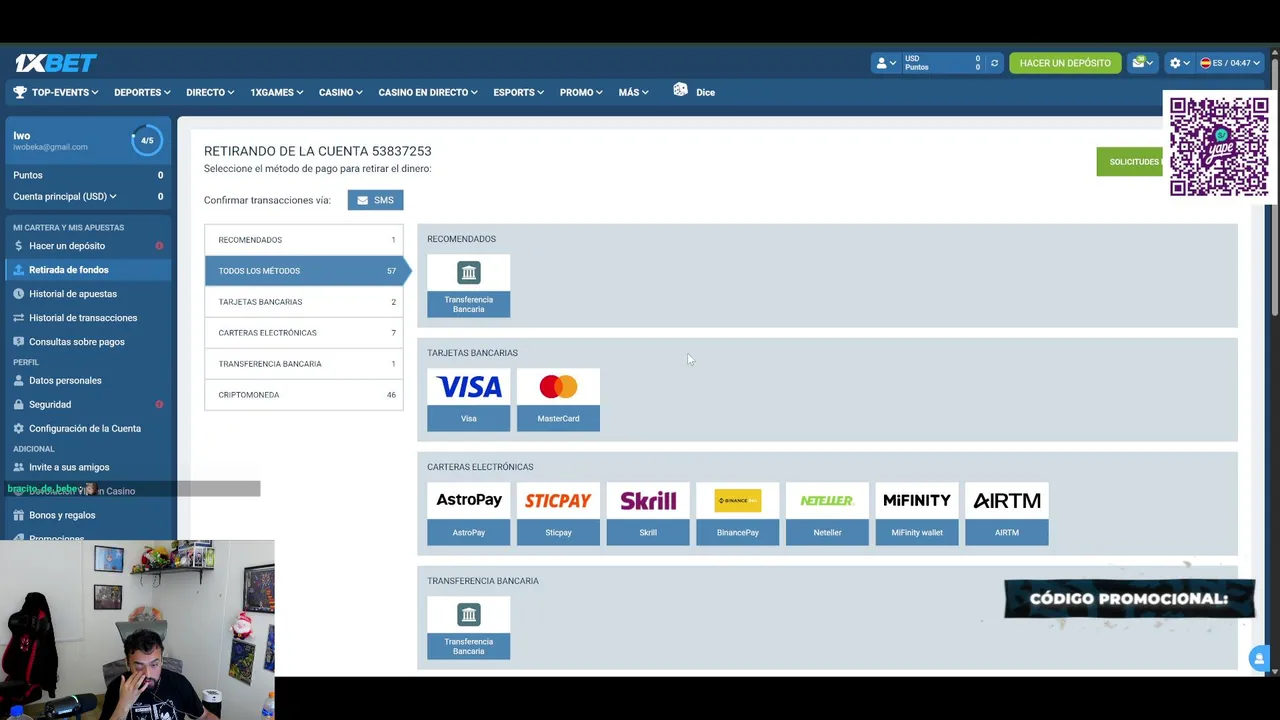Image resolution: width=1280 pixels, height=720 pixels.
Task: Open Seguridad settings
Action: click(88, 405)
